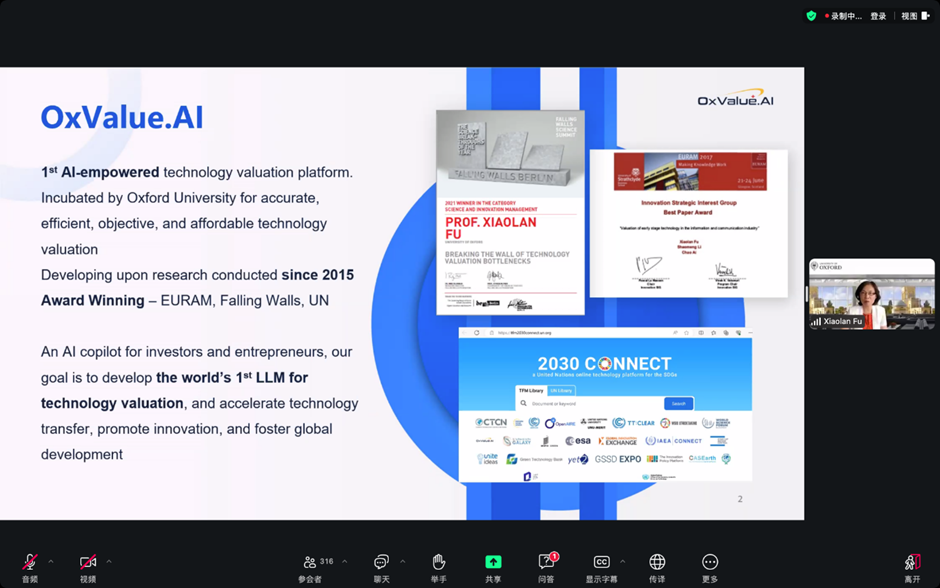940x588 pixels.
Task: Toggle closed captions (显示字幕)
Action: coord(601,567)
